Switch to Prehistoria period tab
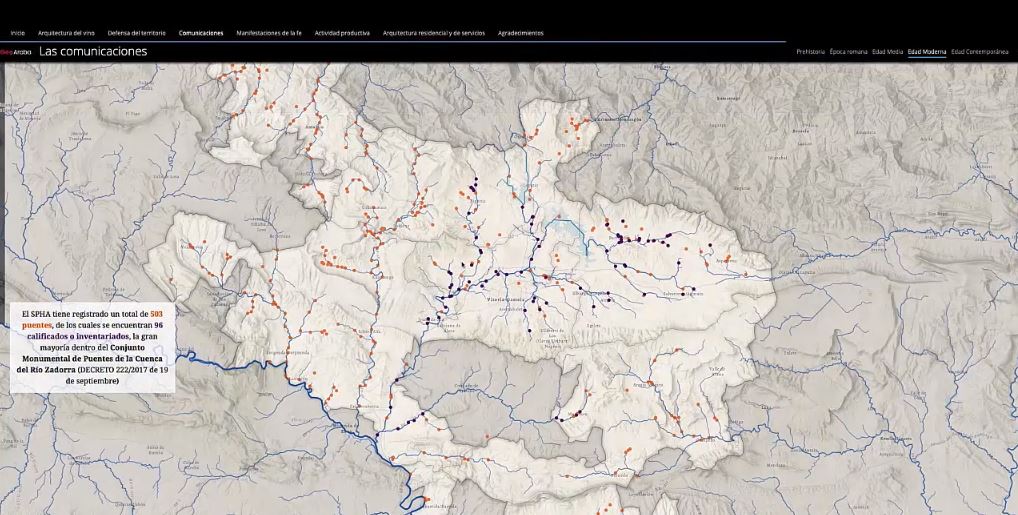 coord(810,51)
